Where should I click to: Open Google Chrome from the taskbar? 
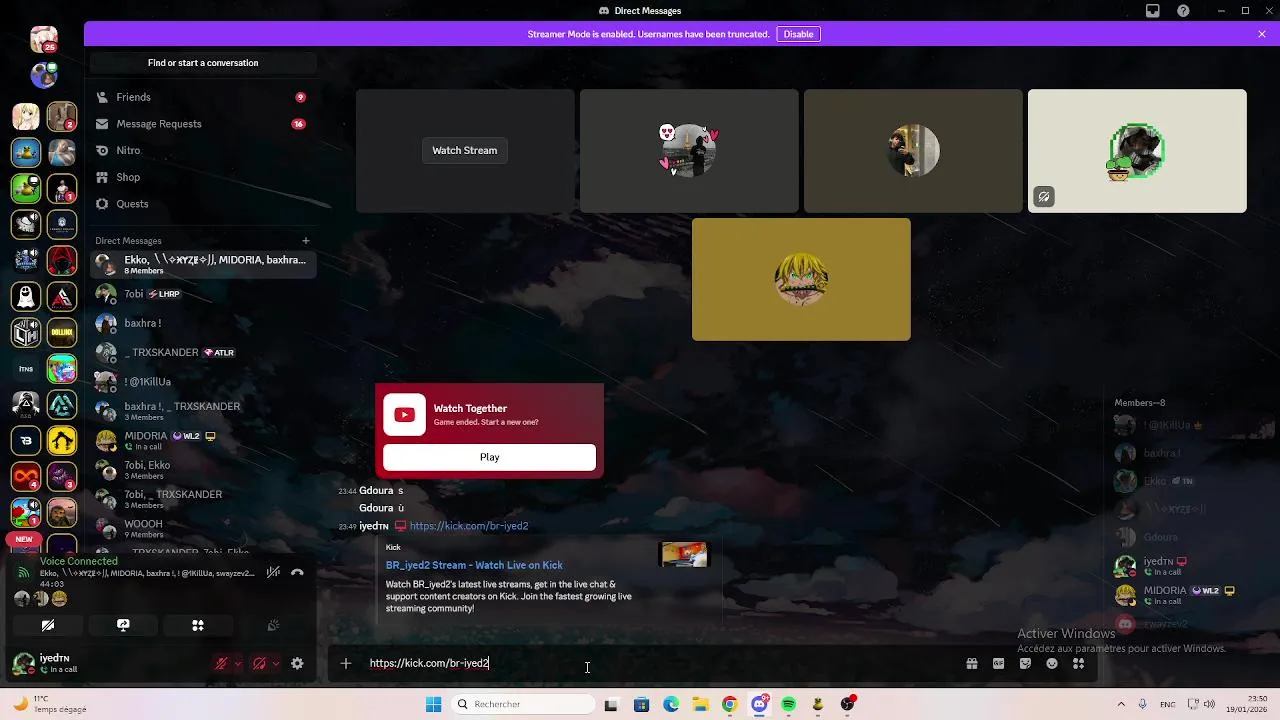click(x=730, y=704)
